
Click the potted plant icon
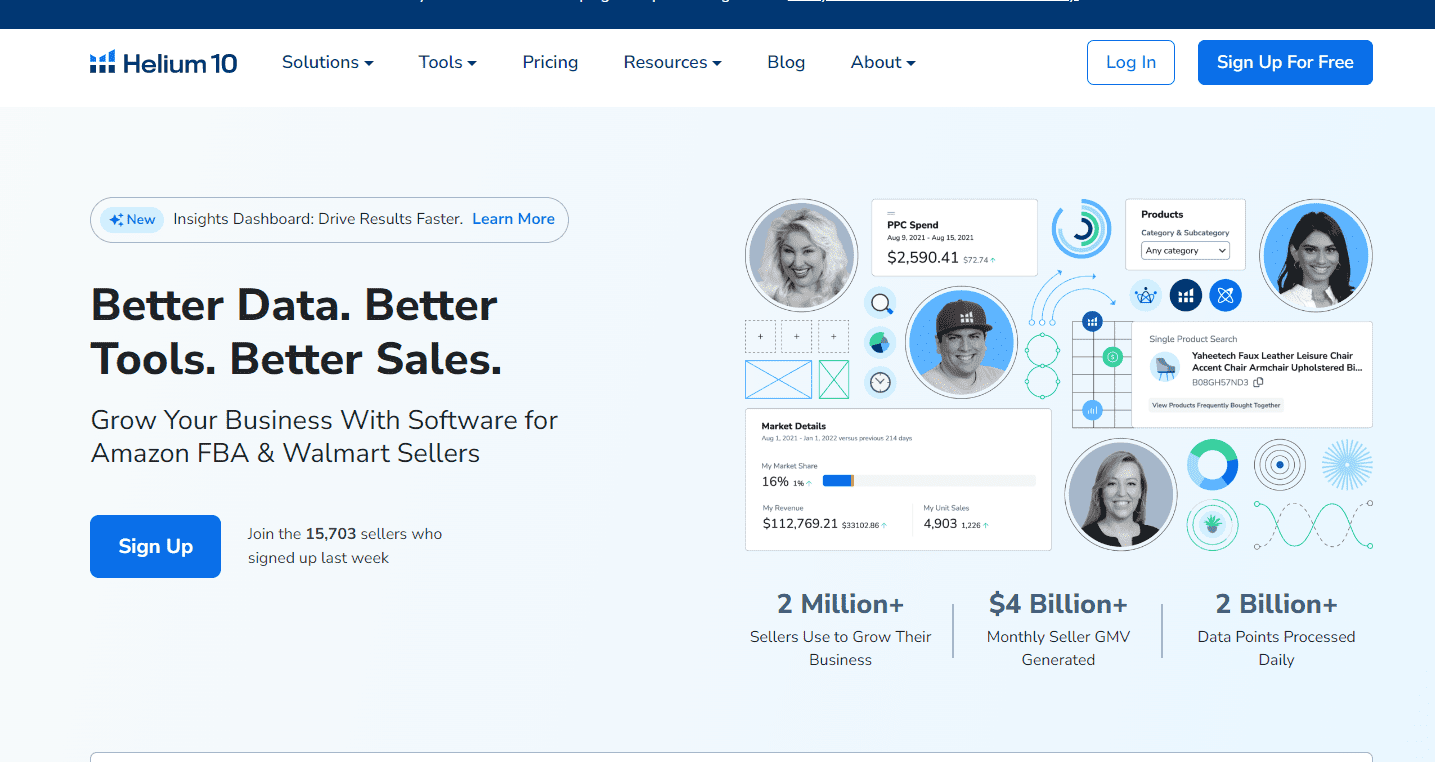pyautogui.click(x=1212, y=524)
